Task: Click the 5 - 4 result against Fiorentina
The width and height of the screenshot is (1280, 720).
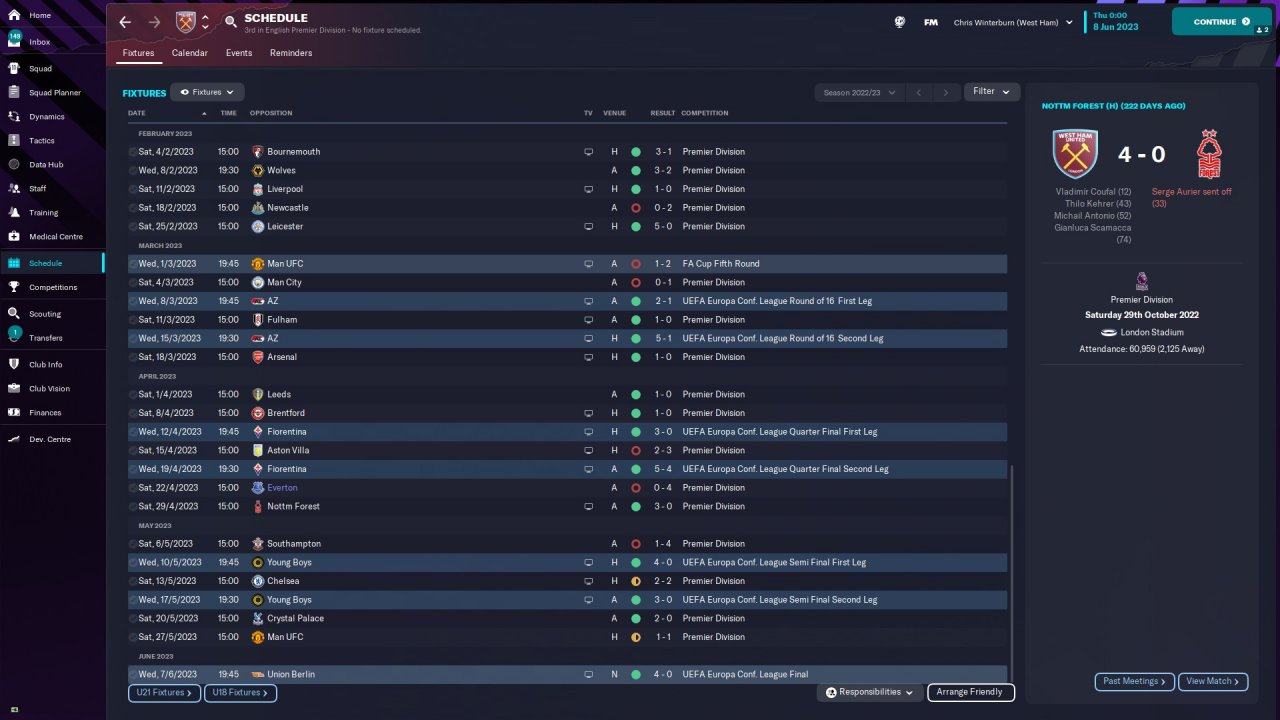Action: coord(663,469)
